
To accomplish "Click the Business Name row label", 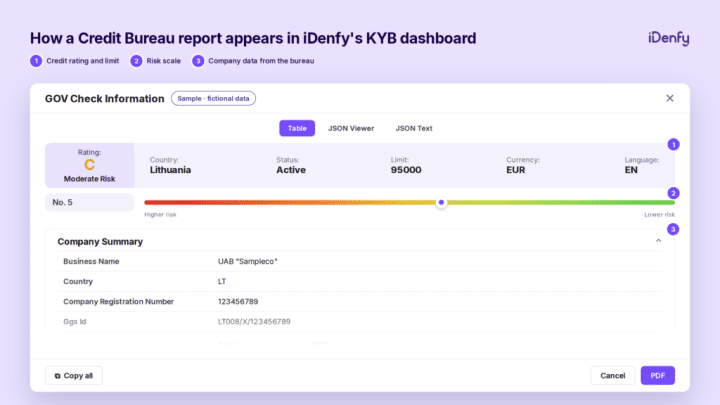I will (91, 261).
